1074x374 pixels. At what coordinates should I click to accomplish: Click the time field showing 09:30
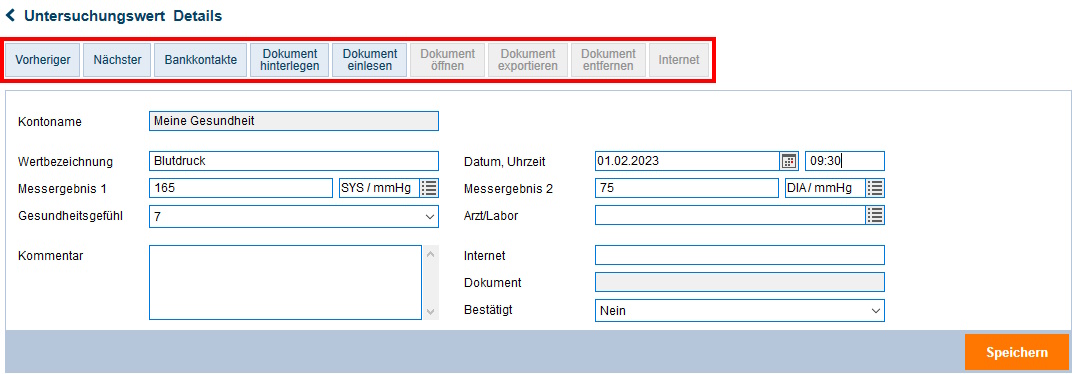click(x=845, y=161)
